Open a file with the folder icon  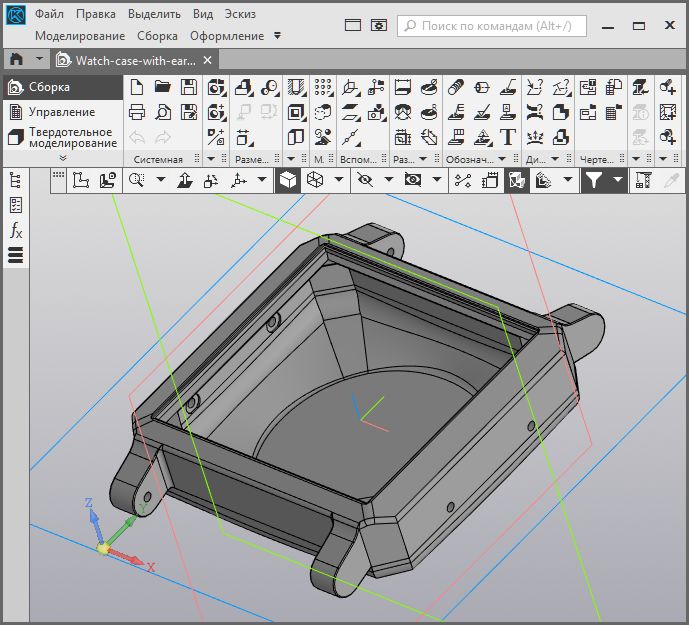click(163, 87)
